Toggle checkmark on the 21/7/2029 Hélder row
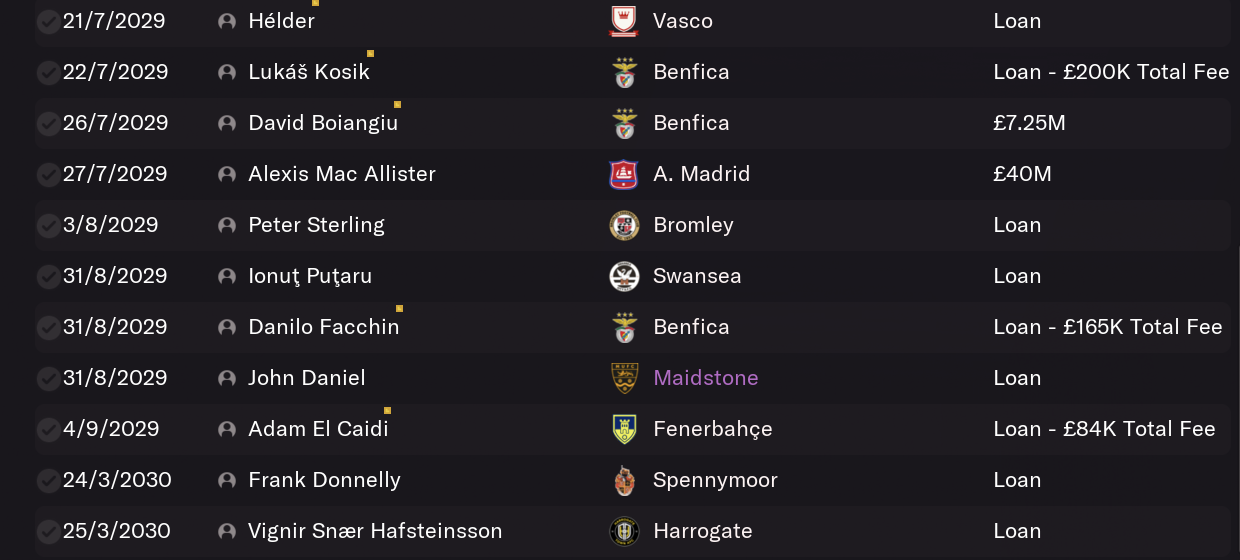 click(48, 22)
